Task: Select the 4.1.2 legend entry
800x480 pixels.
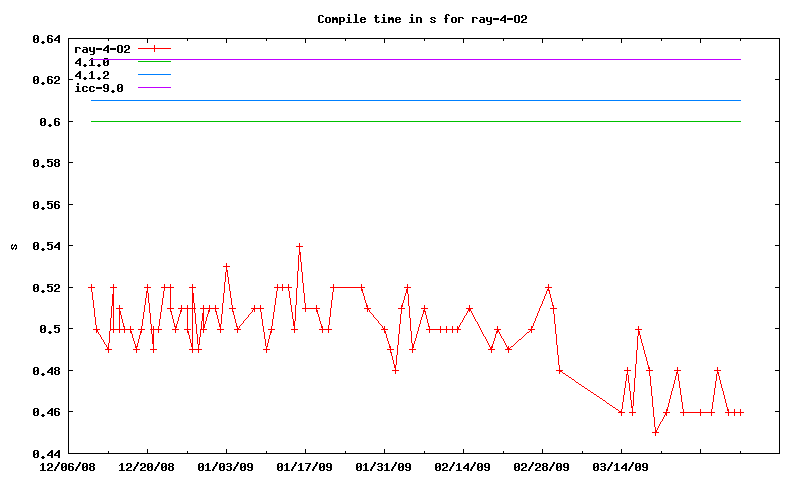Action: pos(92,75)
